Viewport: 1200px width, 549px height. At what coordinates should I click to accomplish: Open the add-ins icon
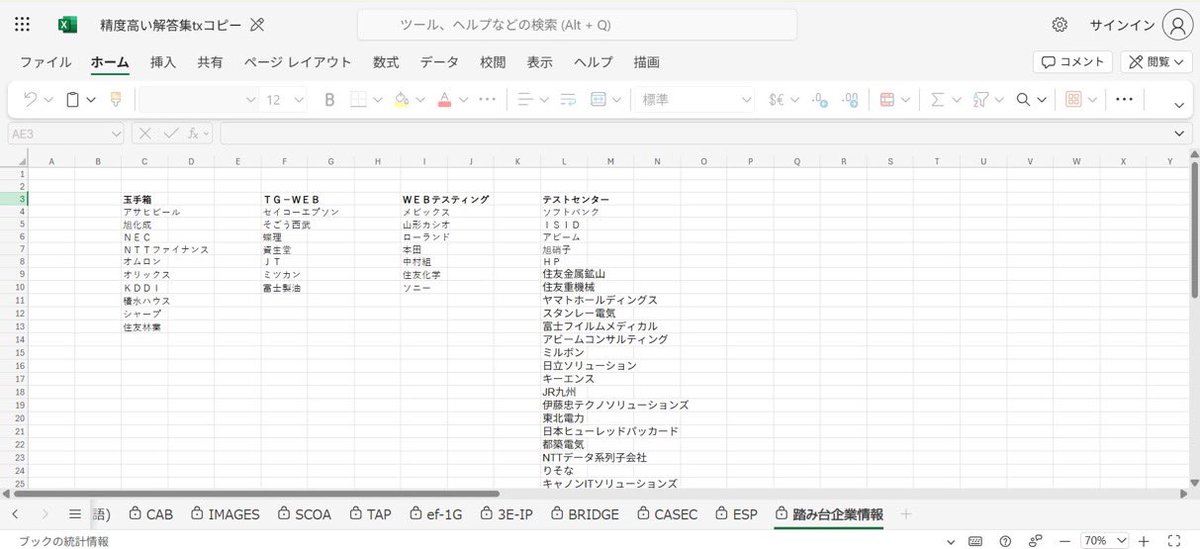point(1074,99)
